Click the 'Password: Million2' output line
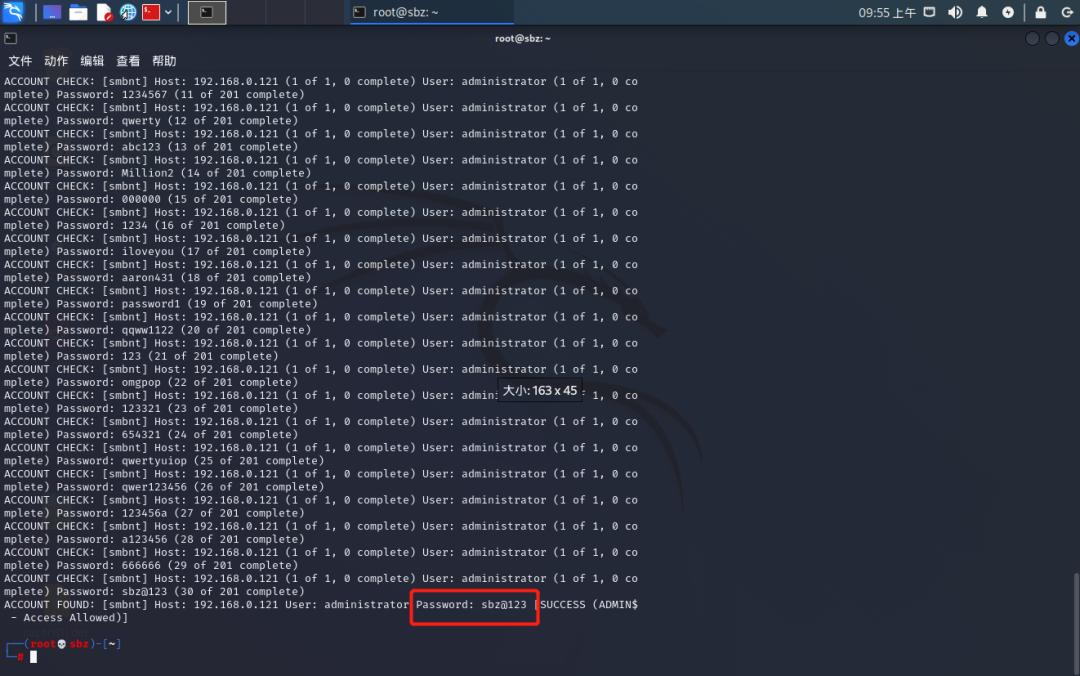The width and height of the screenshot is (1080, 676). click(x=158, y=173)
